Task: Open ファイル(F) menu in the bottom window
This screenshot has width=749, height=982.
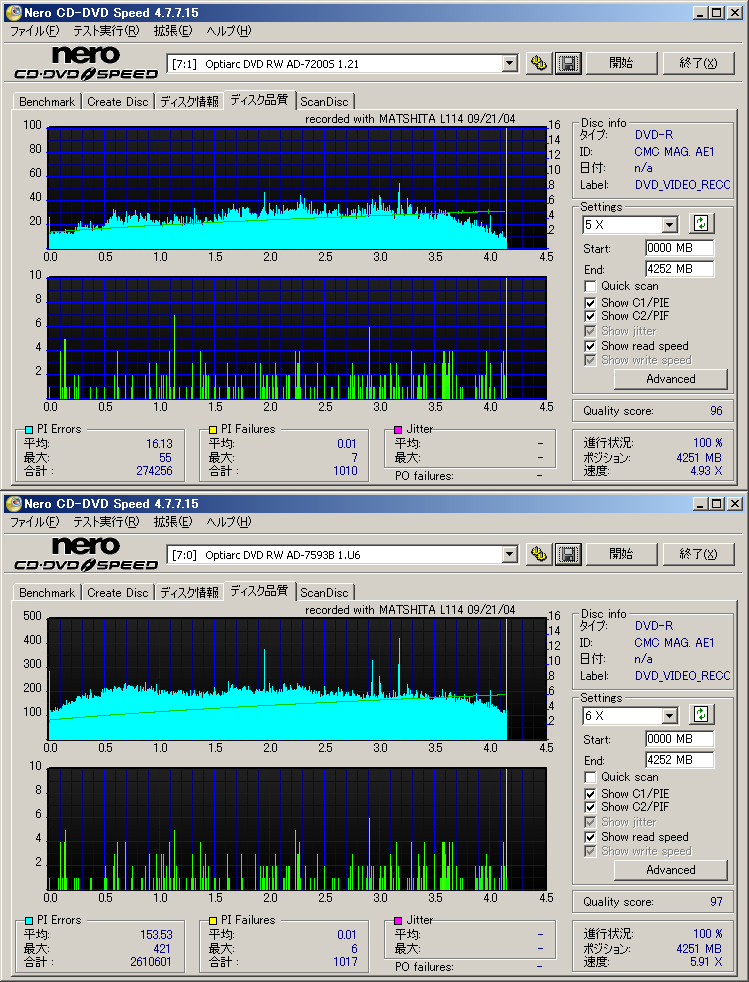Action: pyautogui.click(x=34, y=522)
